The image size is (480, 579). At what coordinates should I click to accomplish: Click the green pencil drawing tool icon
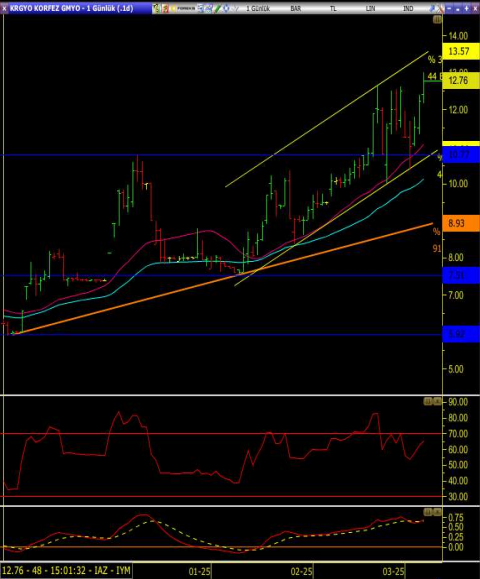(217, 8)
